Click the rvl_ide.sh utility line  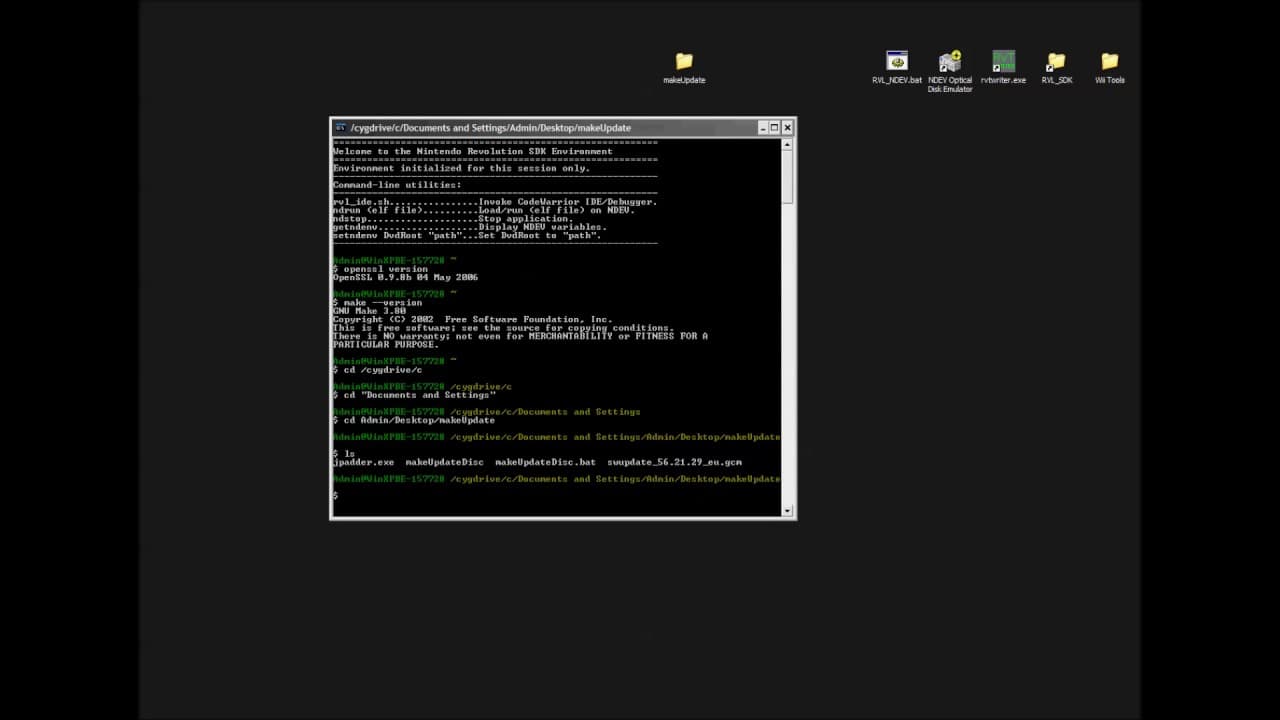pyautogui.click(x=495, y=202)
